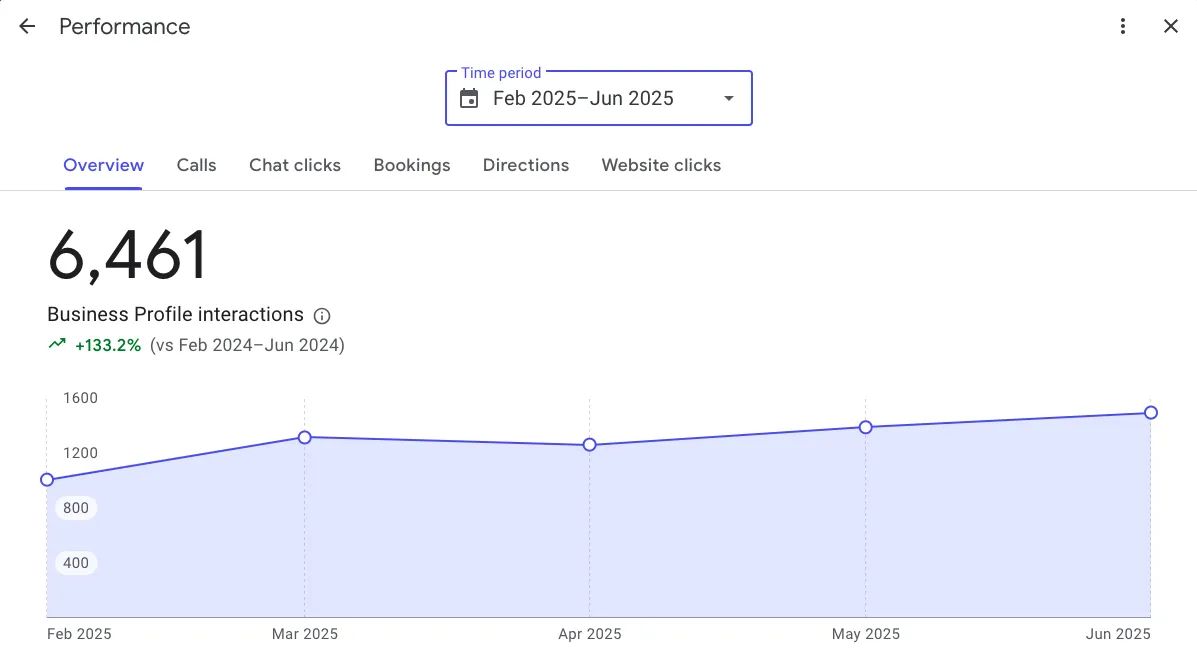Click the 6,461 total interactions number

[127, 255]
